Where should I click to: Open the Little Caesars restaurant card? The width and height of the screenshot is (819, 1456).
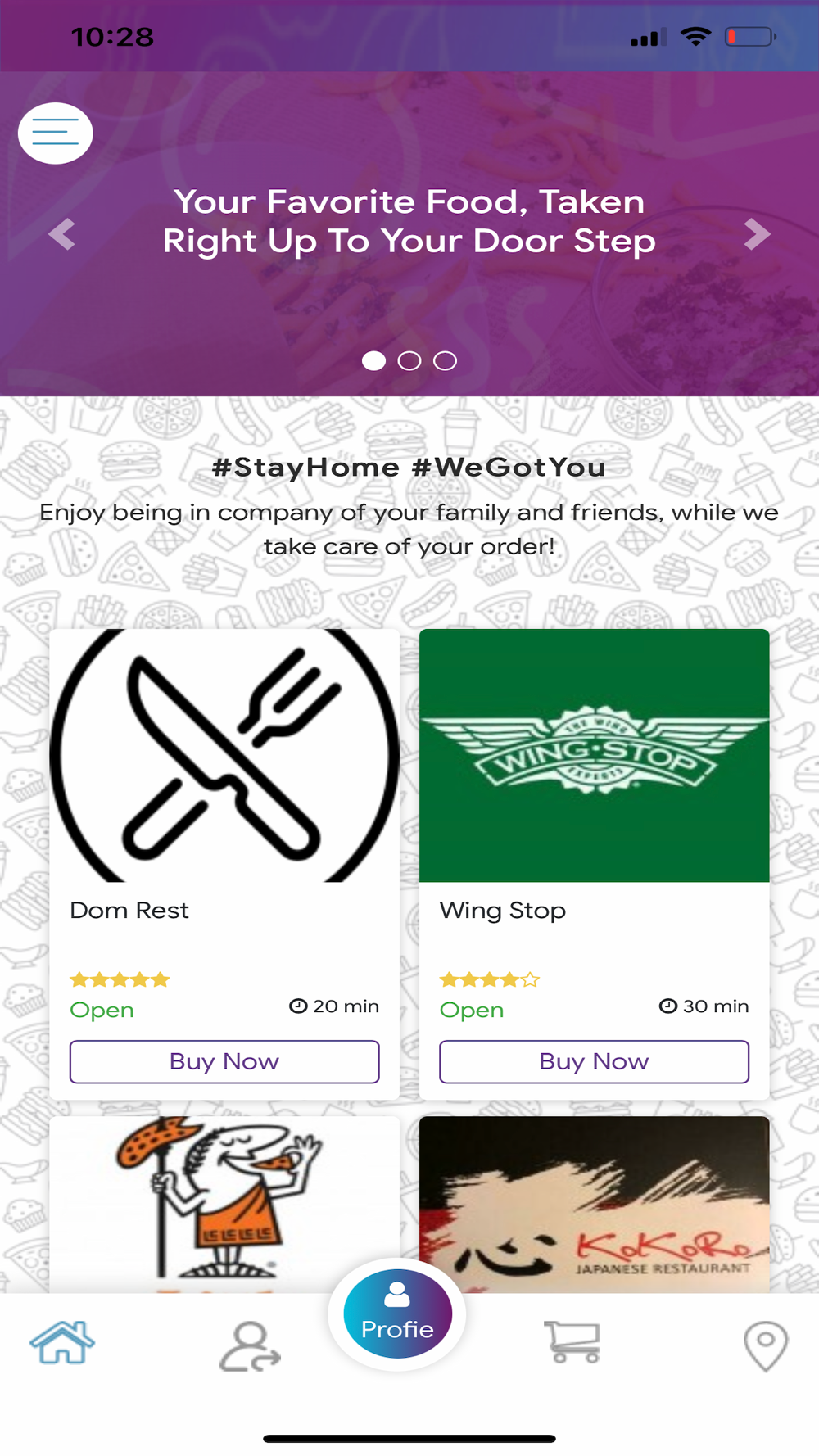[x=224, y=1204]
